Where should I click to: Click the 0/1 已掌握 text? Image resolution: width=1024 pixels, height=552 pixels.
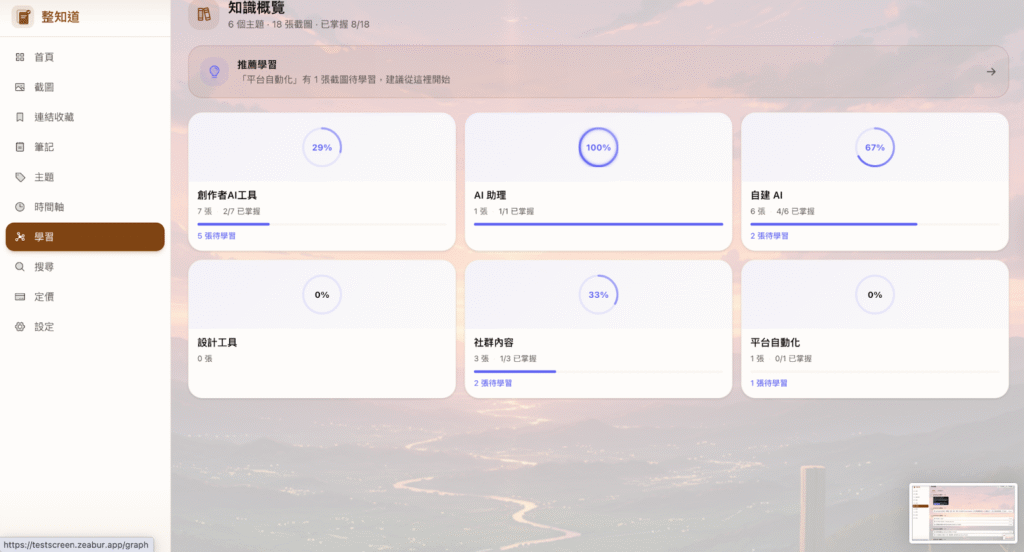click(x=793, y=359)
